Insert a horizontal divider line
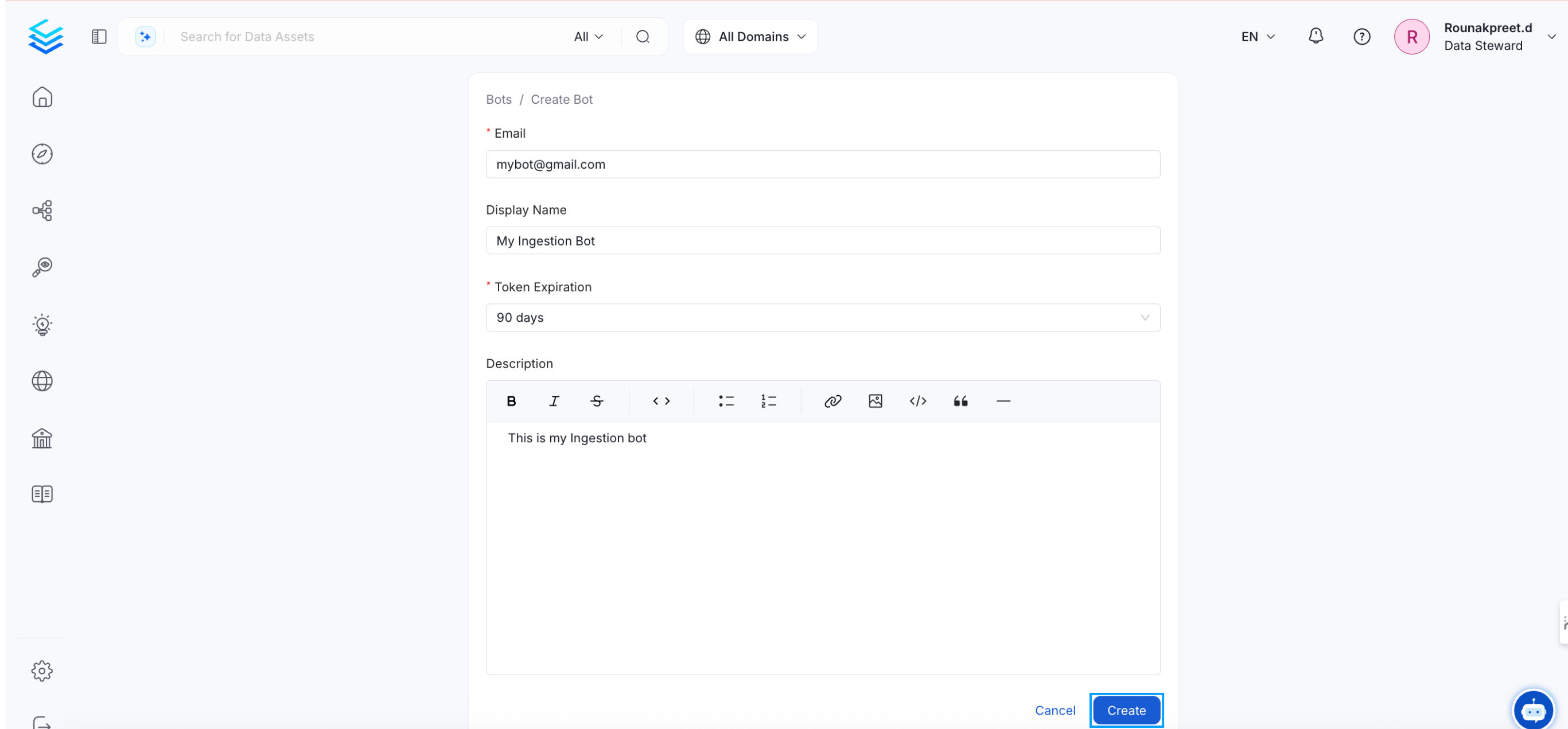Viewport: 1568px width, 729px height. (1003, 400)
